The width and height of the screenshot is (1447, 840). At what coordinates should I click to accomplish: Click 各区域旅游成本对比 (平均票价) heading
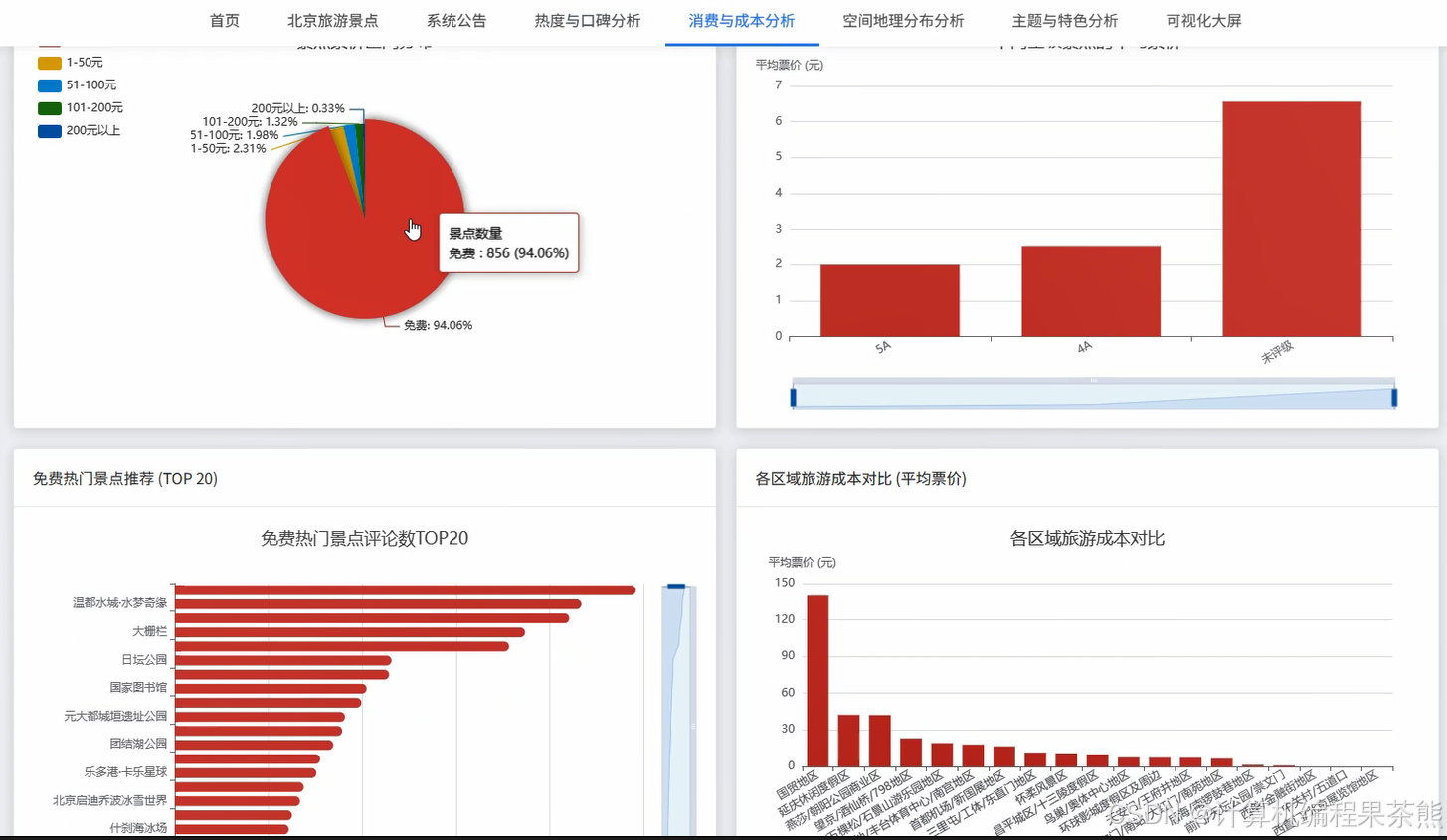coord(860,479)
